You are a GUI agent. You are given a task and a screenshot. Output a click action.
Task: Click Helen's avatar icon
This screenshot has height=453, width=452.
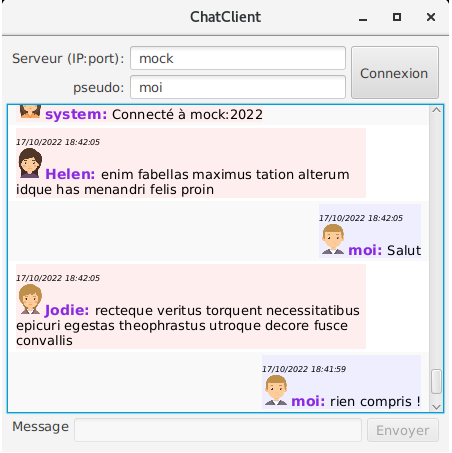30,163
